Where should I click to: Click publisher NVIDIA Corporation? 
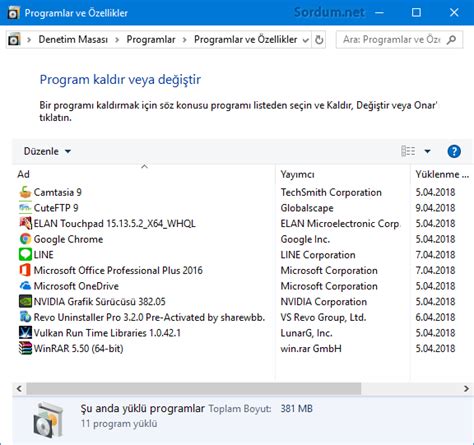pyautogui.click(x=324, y=302)
